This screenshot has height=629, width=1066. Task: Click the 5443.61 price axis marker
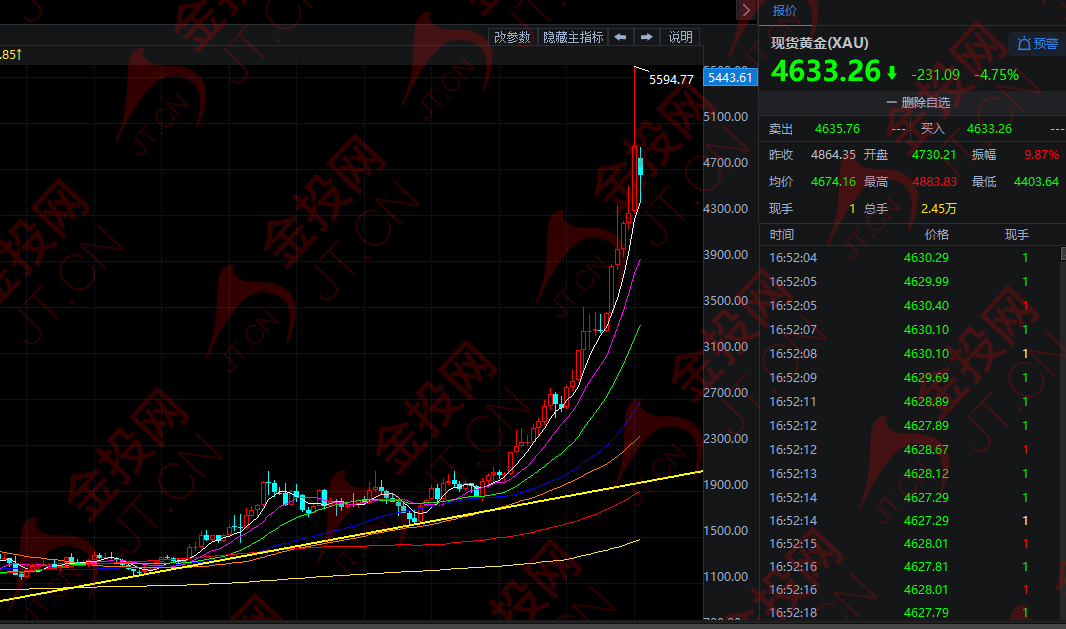(x=729, y=77)
